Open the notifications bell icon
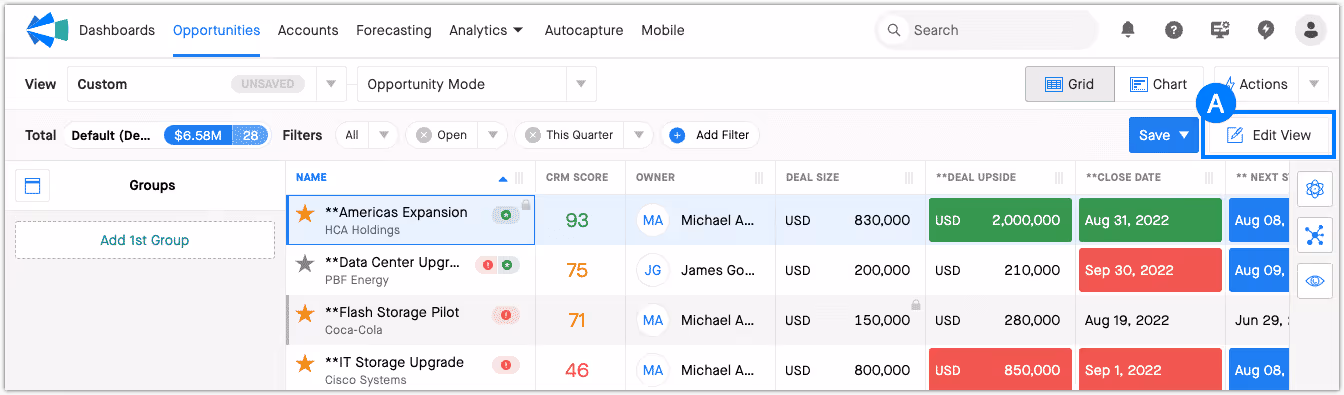 1128,30
